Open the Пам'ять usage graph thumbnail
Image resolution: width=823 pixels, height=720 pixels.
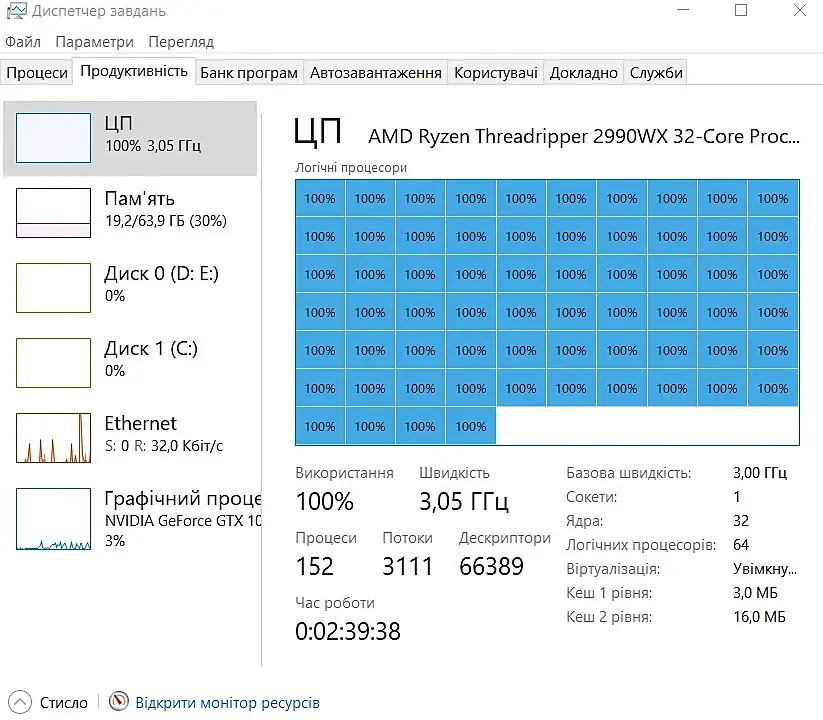[53, 213]
